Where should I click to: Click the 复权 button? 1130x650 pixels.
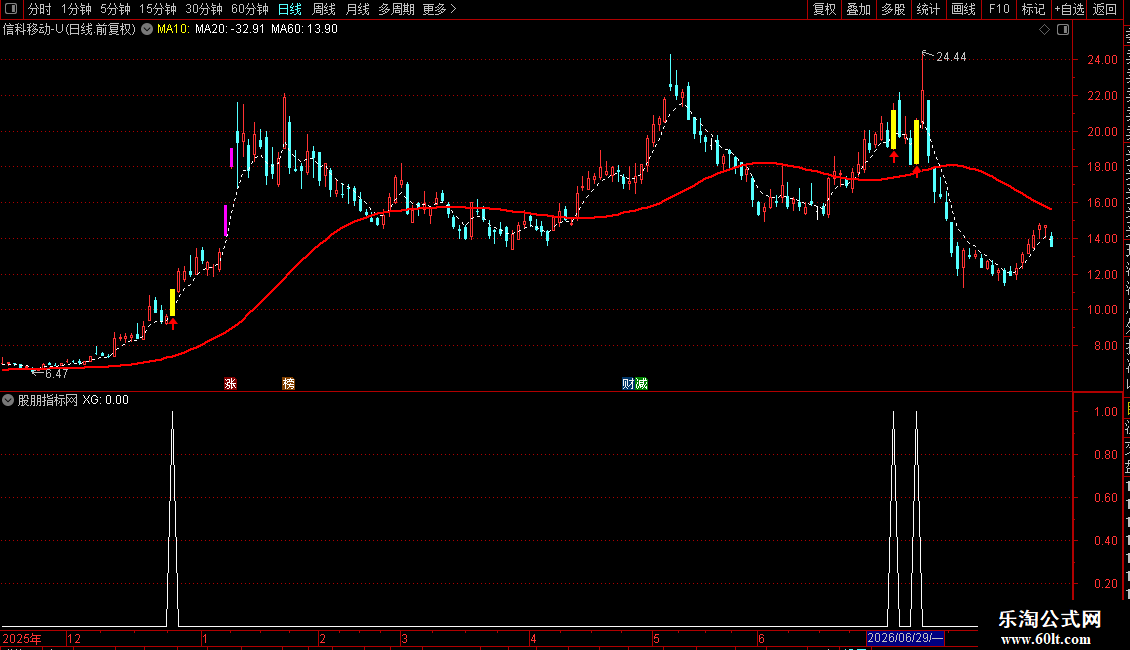click(824, 9)
